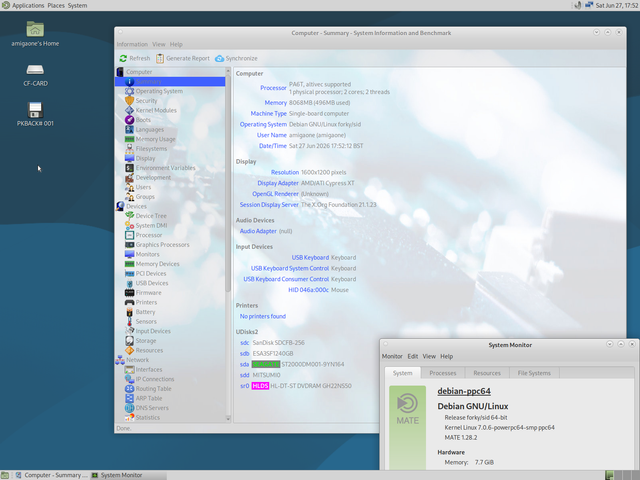Click sidebar scrollbar down arrow
The height and width of the screenshot is (480, 640).
click(228, 418)
